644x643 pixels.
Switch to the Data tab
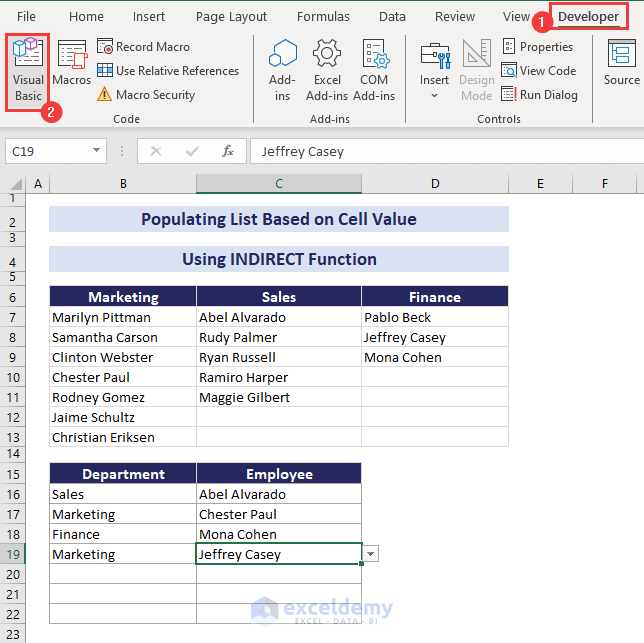392,16
